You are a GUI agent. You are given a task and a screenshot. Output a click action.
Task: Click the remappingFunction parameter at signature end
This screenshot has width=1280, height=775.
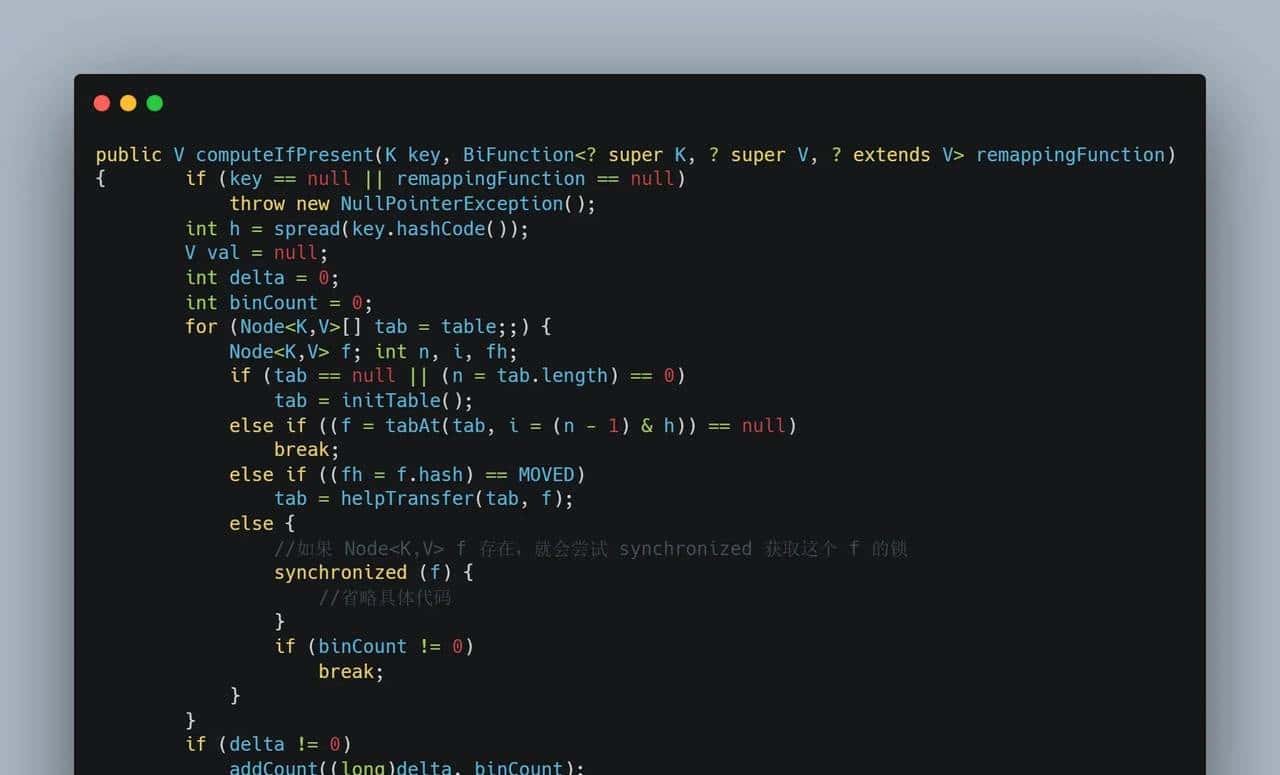click(1070, 155)
